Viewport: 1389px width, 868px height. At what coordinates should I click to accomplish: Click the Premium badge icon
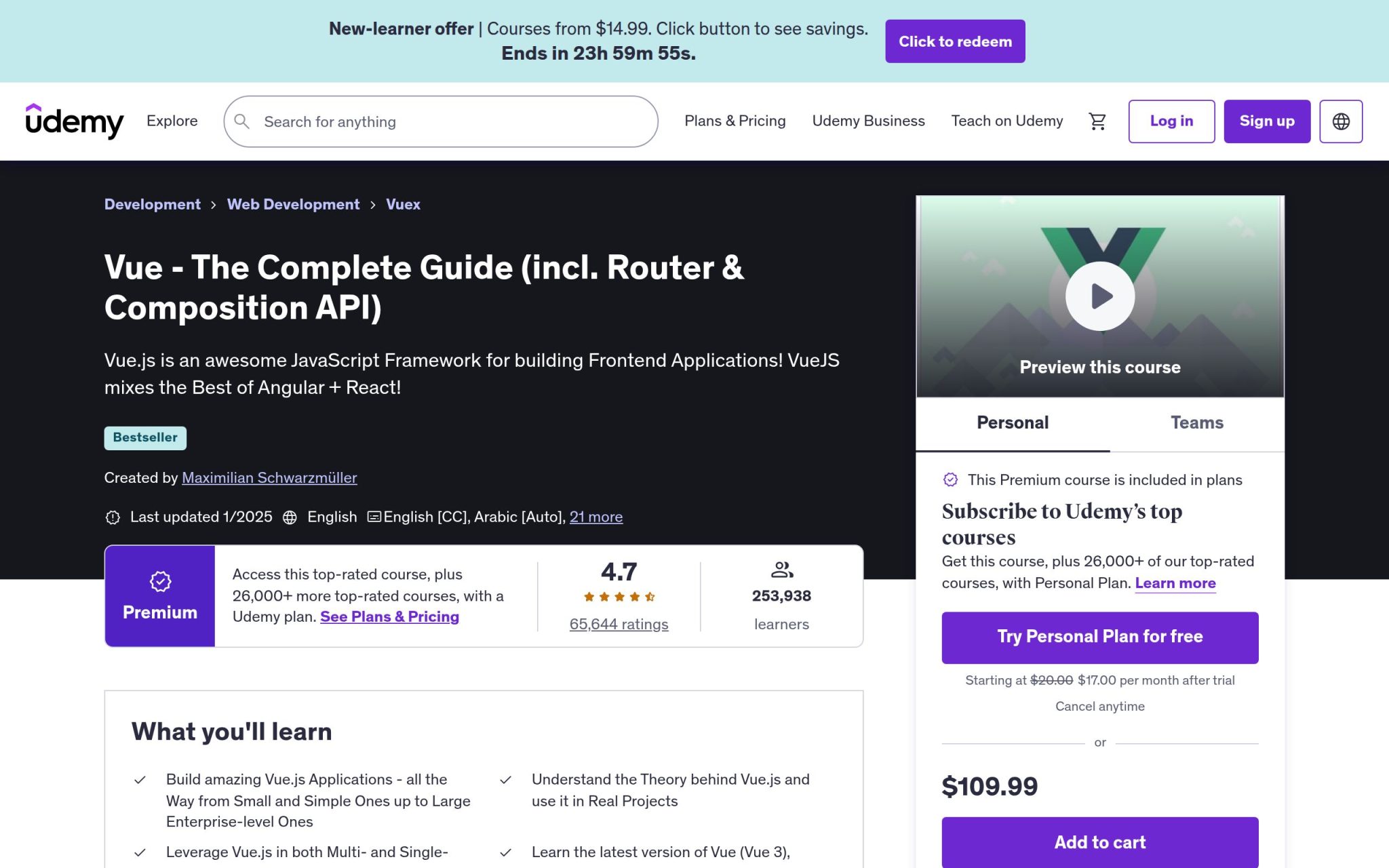coord(160,581)
